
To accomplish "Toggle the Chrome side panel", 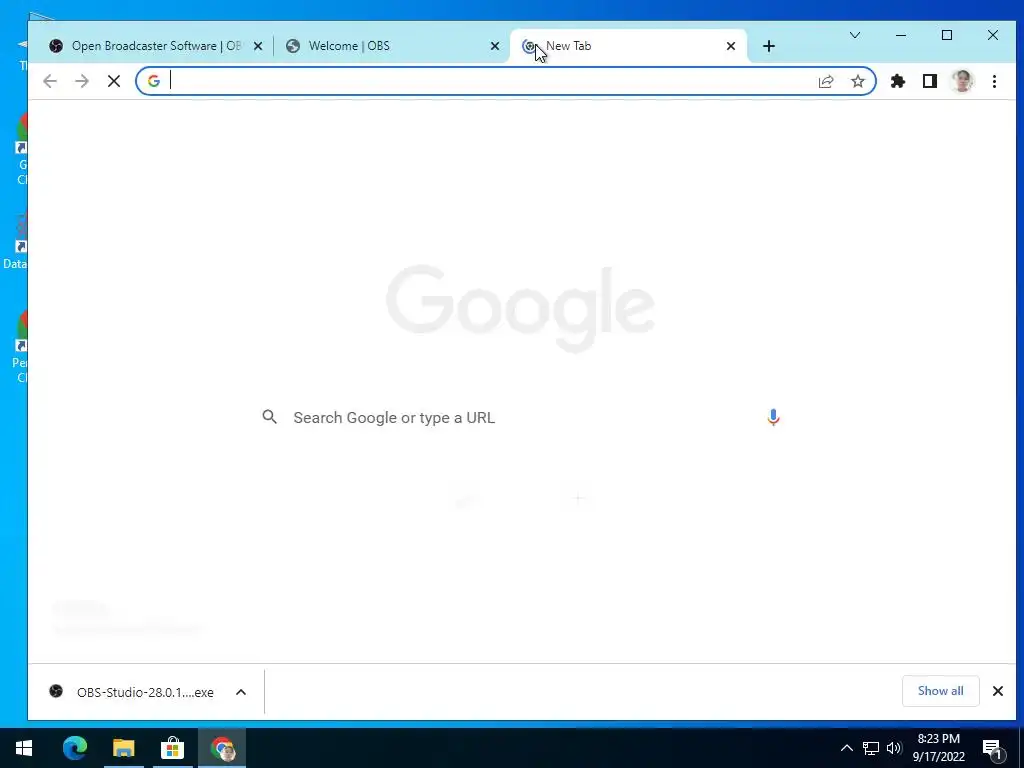I will (x=930, y=81).
